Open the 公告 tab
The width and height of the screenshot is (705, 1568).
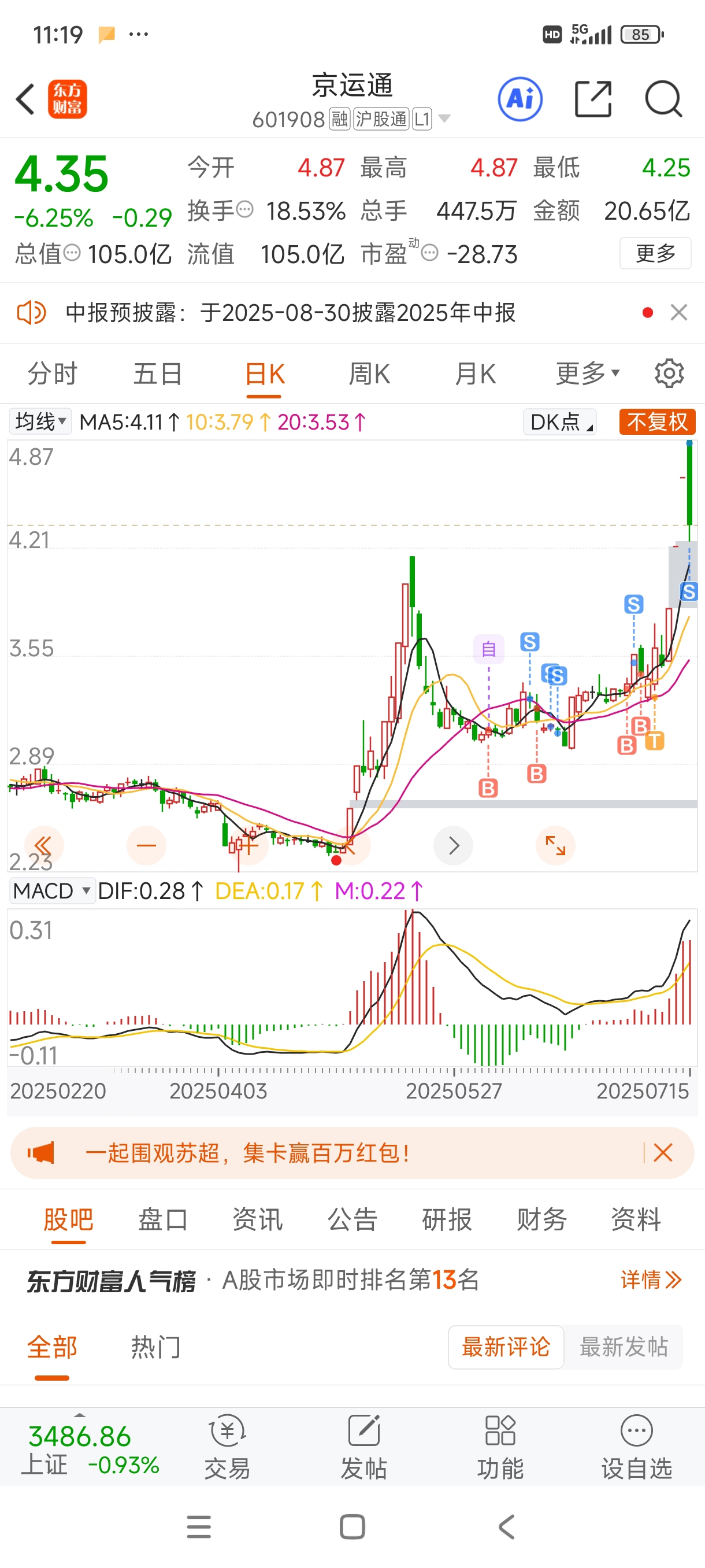[352, 1219]
